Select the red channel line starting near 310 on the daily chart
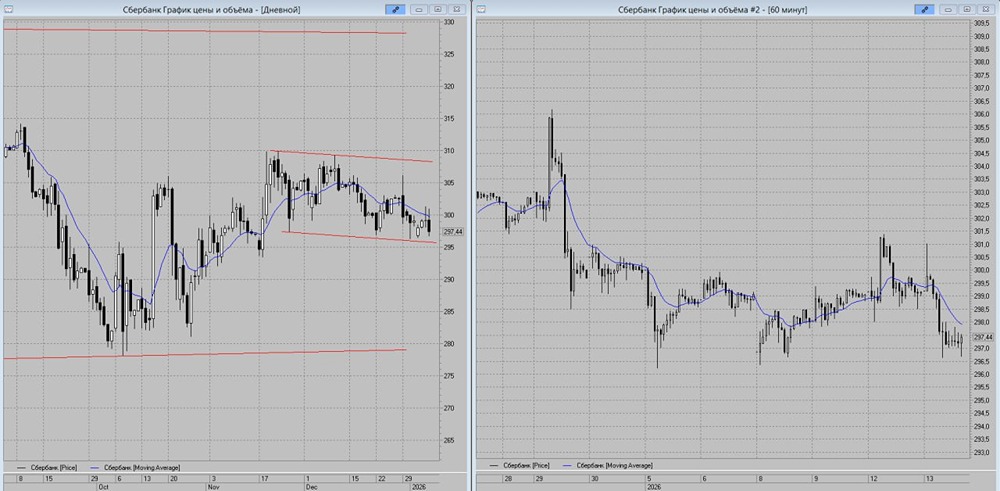 [351, 156]
